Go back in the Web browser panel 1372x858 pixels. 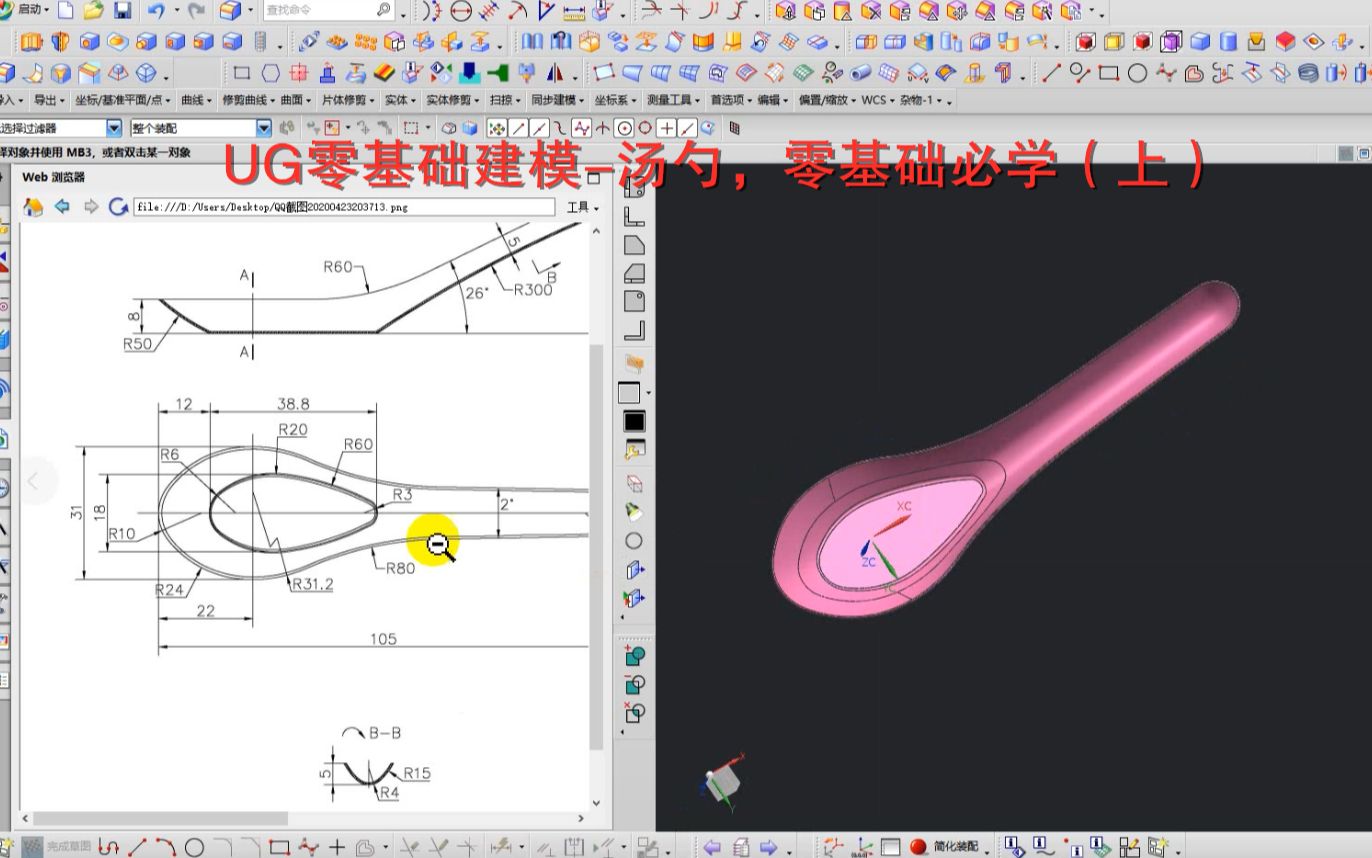pyautogui.click(x=62, y=207)
